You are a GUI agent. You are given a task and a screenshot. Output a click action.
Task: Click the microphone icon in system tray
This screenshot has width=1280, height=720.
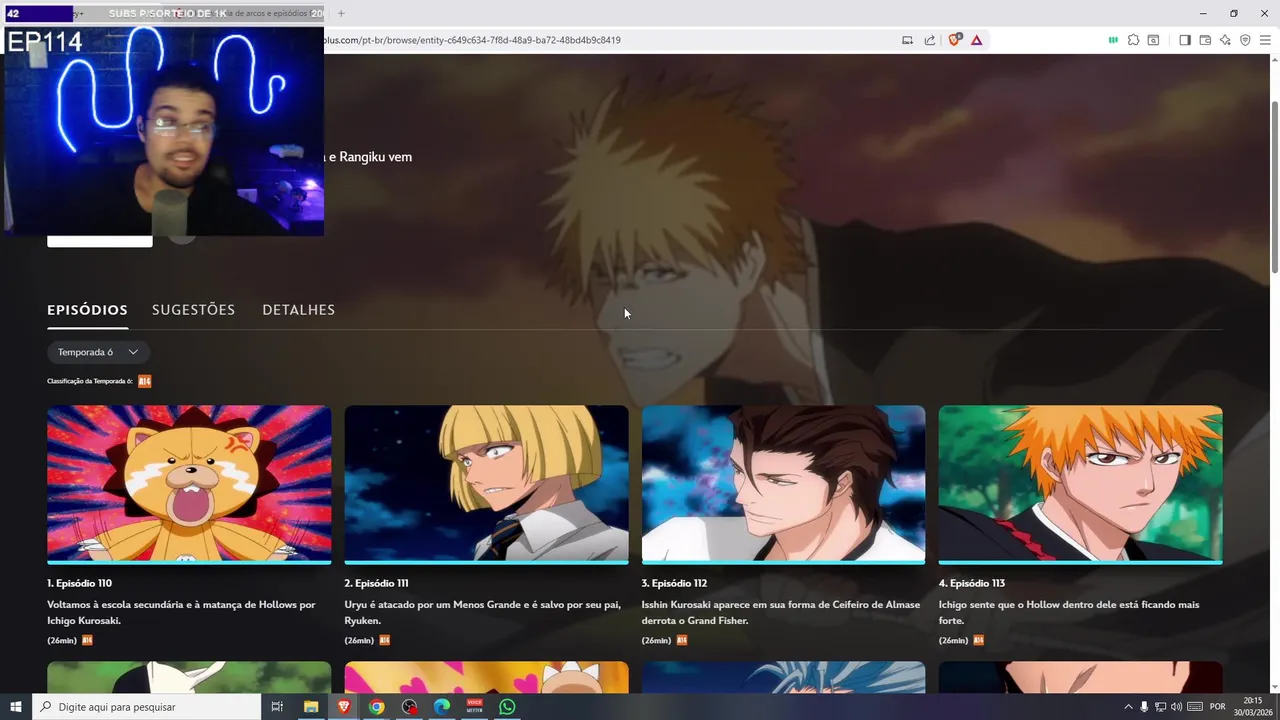tap(1144, 707)
